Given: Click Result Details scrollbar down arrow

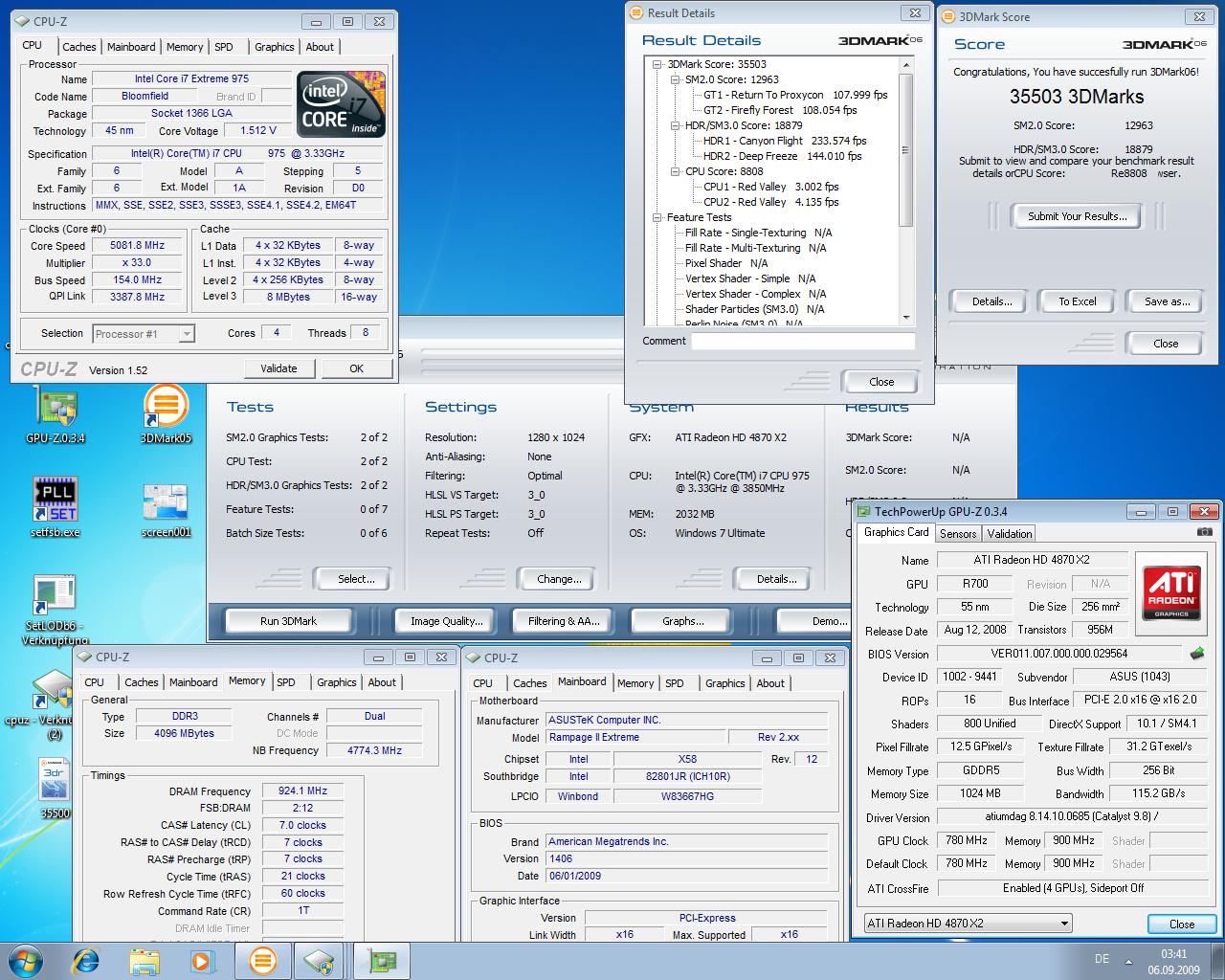Looking at the screenshot, I should click(x=906, y=317).
